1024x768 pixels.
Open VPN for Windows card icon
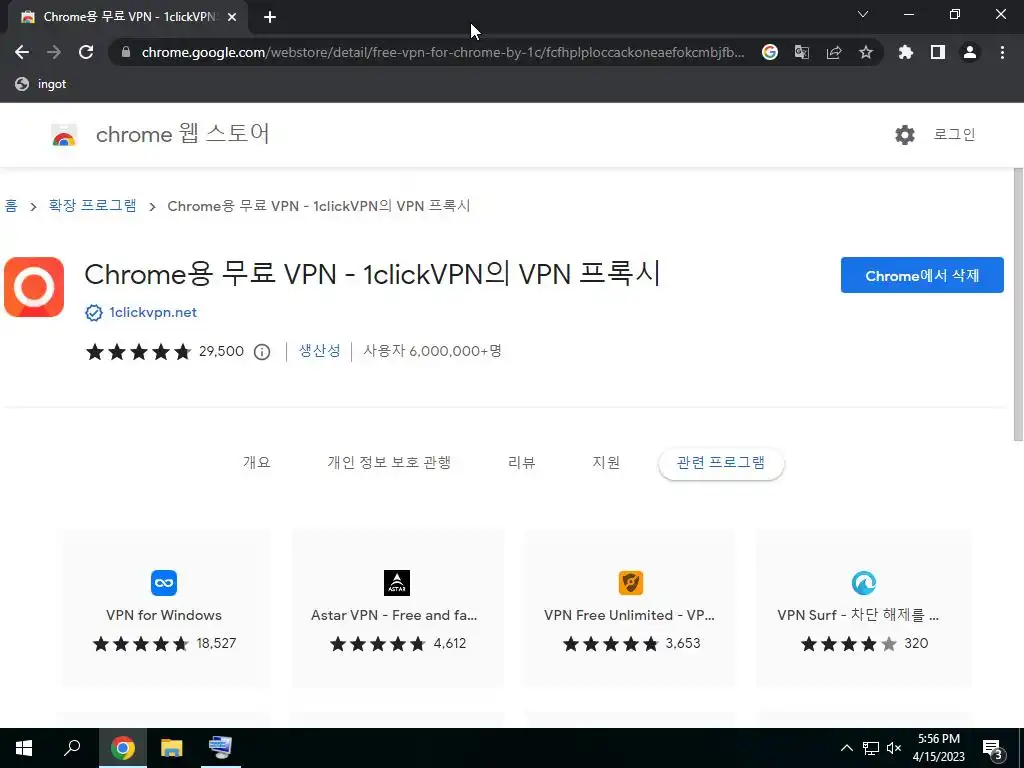164,583
